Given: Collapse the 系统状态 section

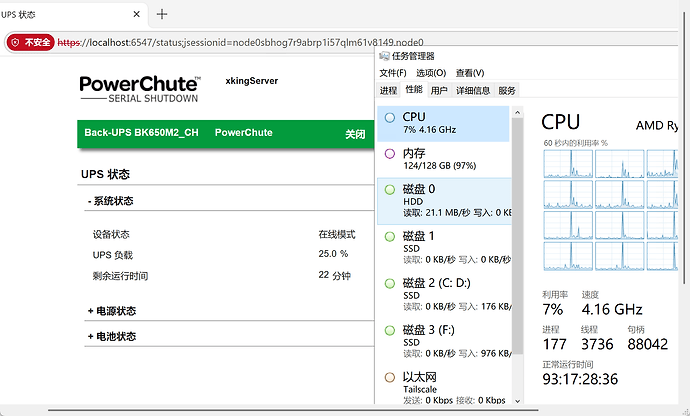Looking at the screenshot, I should pos(110,201).
